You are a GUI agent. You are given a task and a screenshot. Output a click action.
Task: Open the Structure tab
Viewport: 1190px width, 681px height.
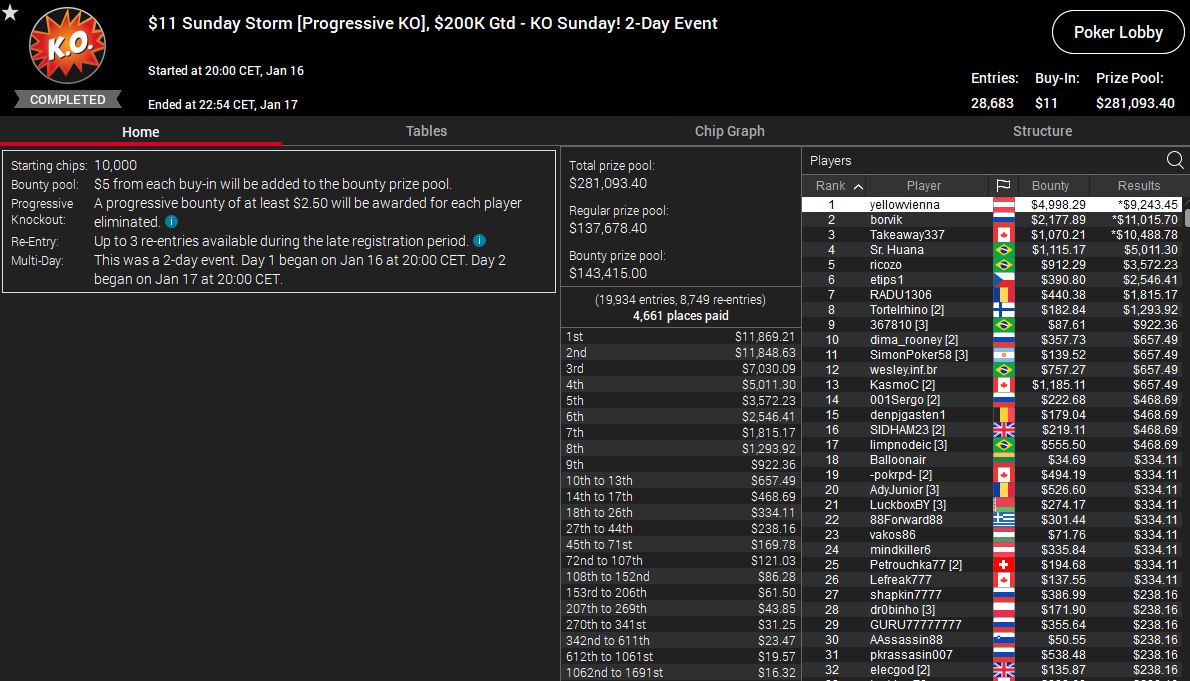[x=1042, y=131]
